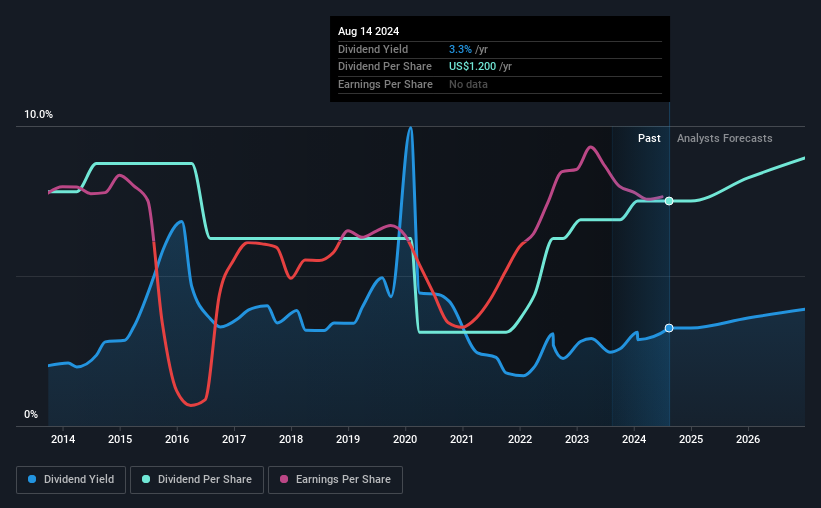Click the 2014 x-axis label

point(63,439)
